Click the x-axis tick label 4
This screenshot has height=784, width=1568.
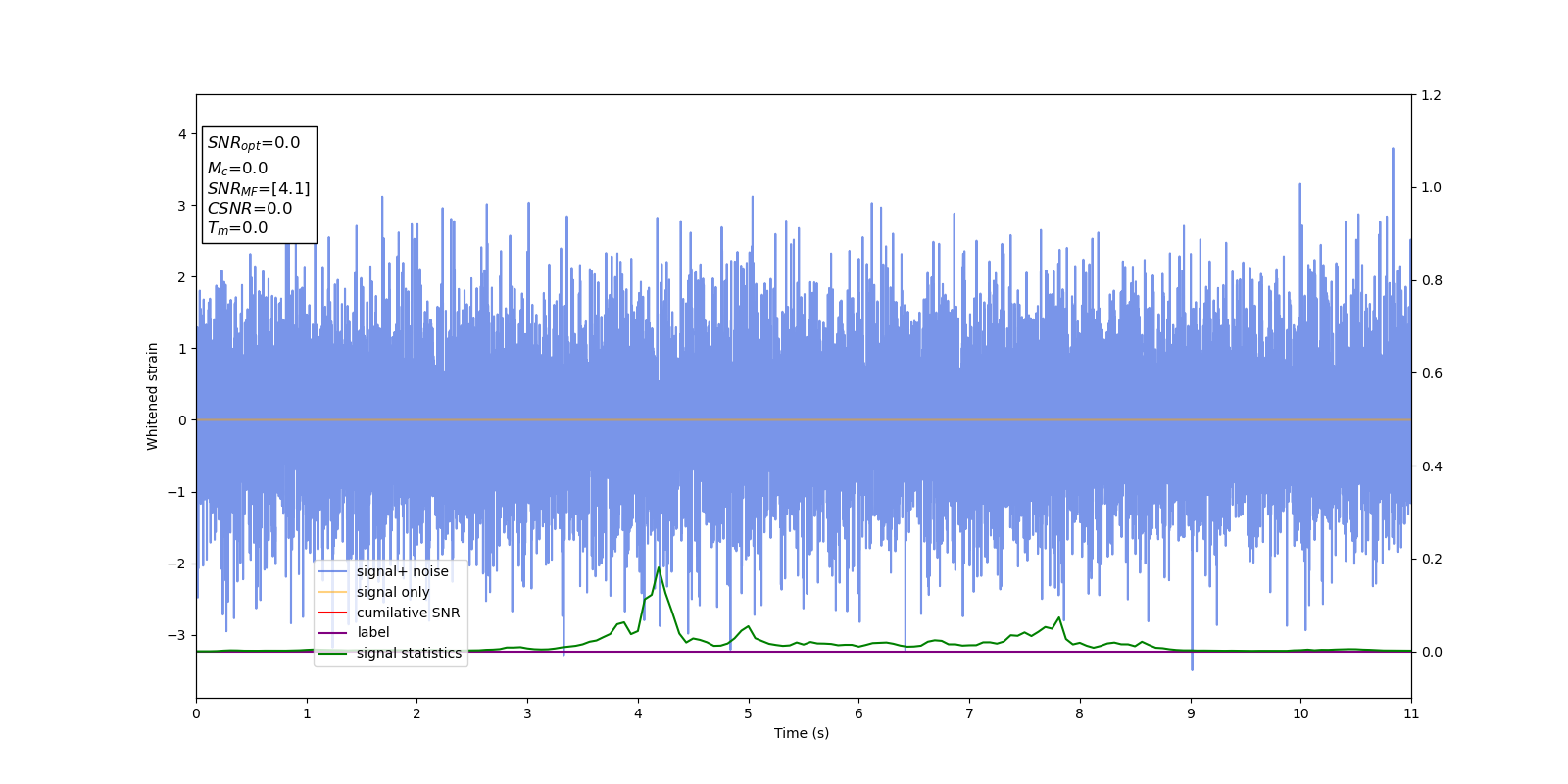pos(638,713)
